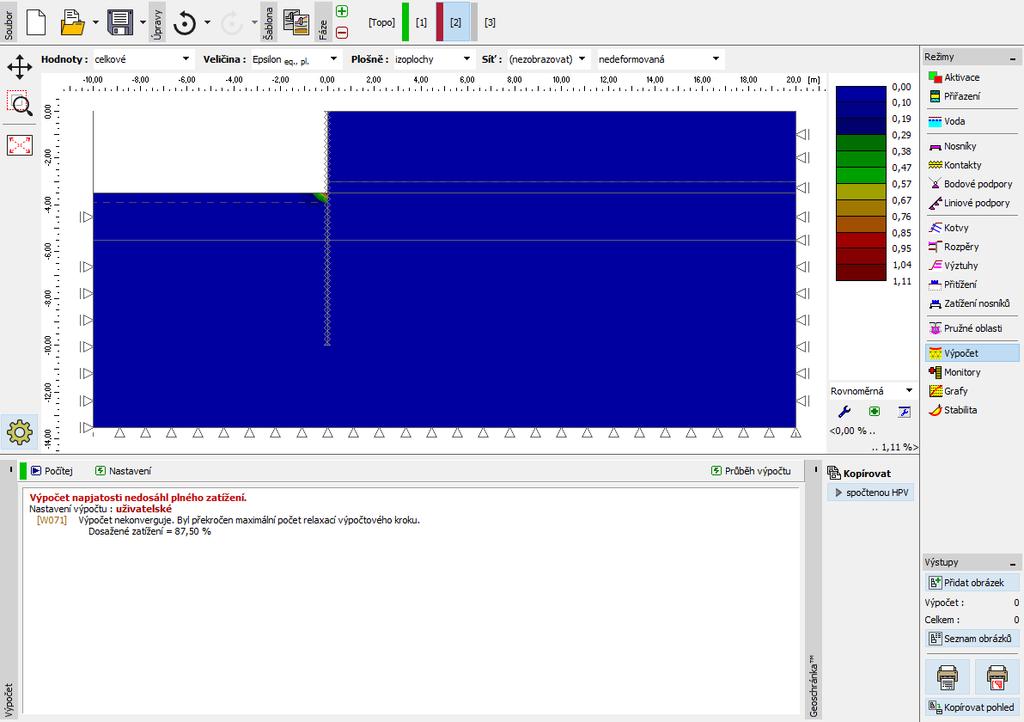Image resolution: width=1024 pixels, height=722 pixels.
Task: Open the nedeformovaná dropdown
Action: (x=660, y=59)
